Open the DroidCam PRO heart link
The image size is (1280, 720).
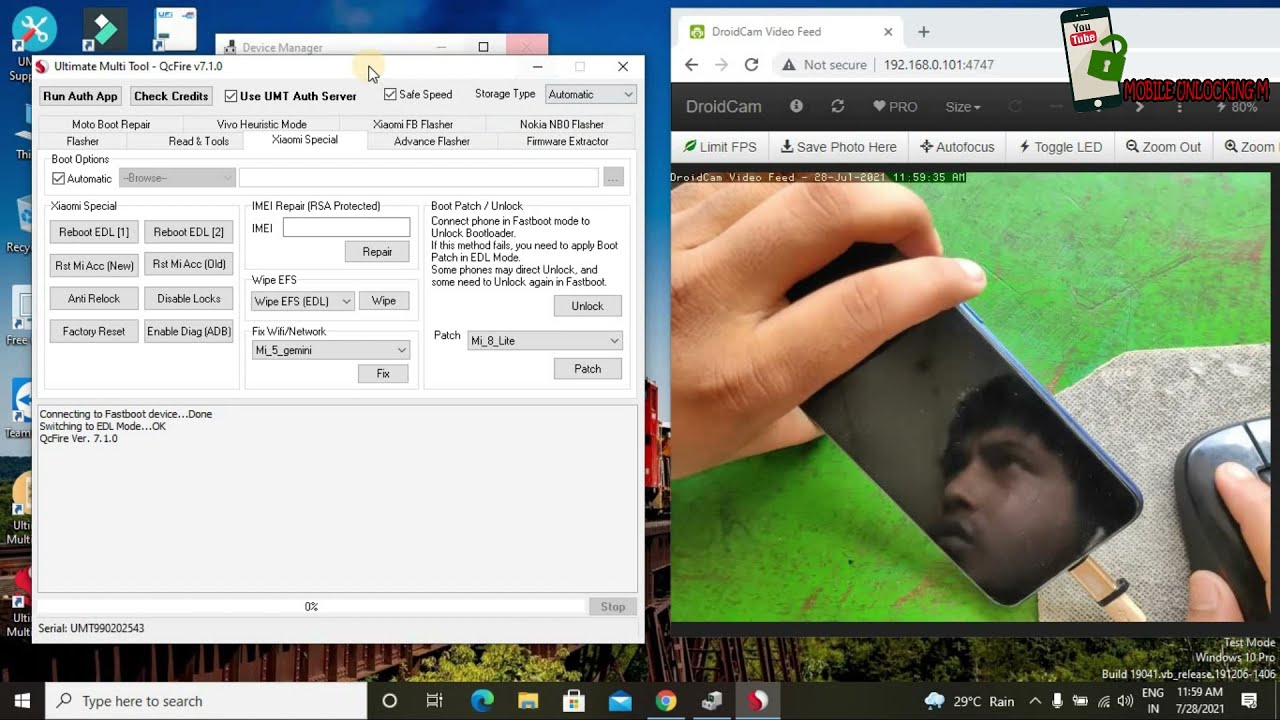(895, 106)
